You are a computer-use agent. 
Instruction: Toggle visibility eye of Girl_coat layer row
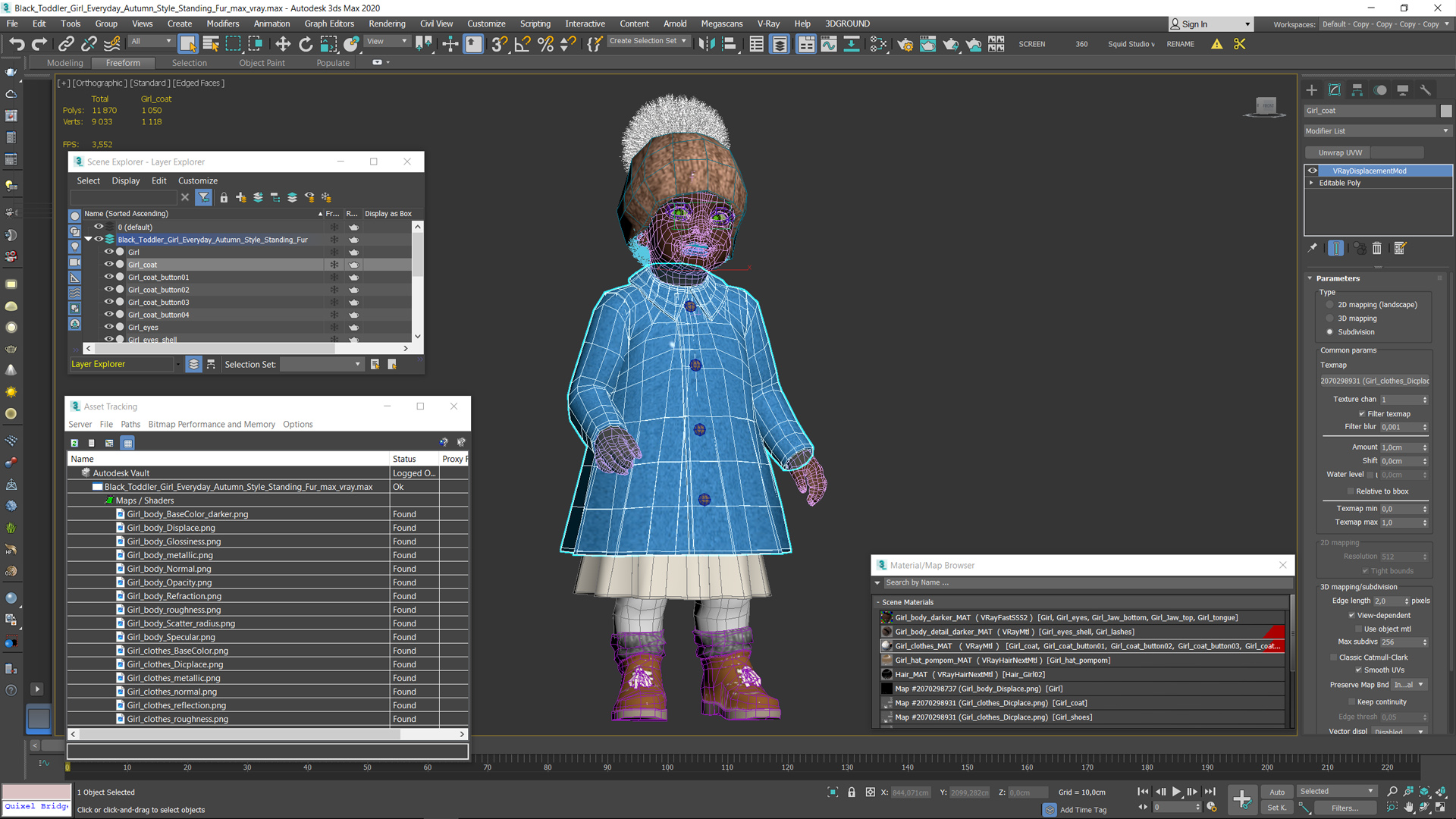(108, 264)
